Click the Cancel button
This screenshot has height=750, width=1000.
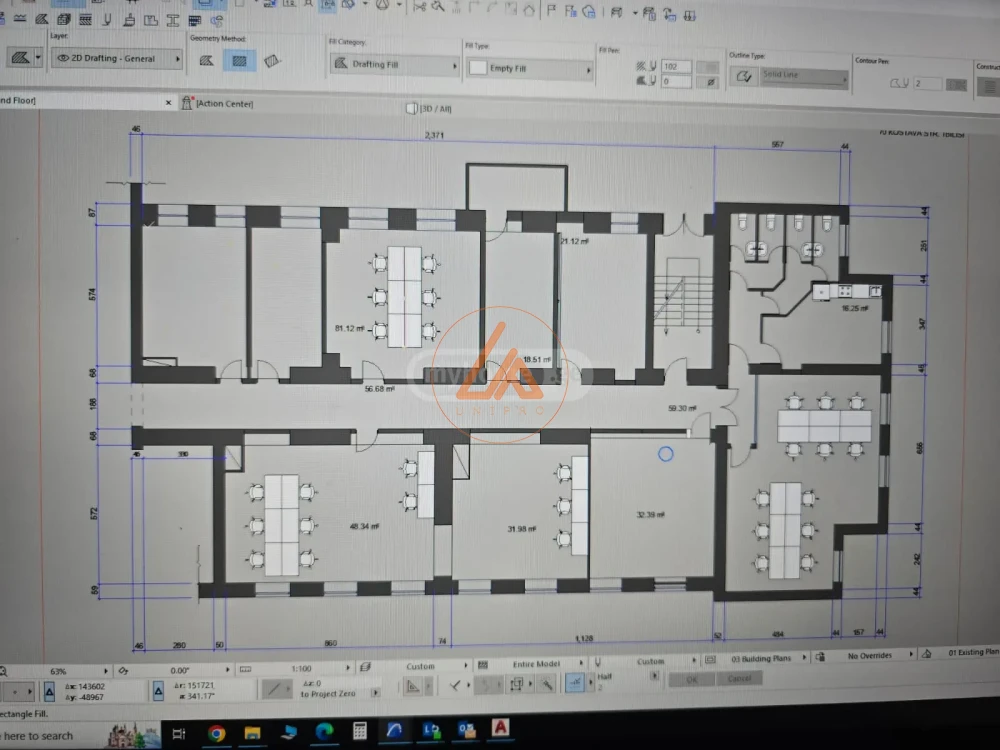pyautogui.click(x=740, y=679)
